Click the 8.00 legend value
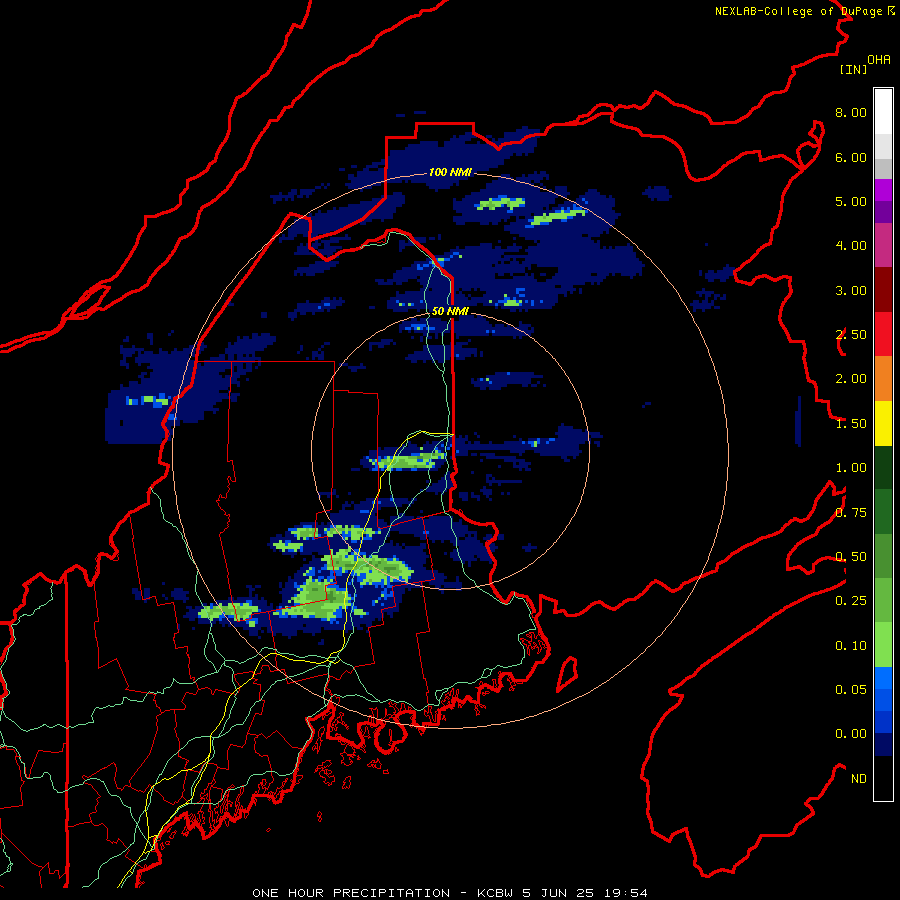This screenshot has width=900, height=900. tap(851, 112)
